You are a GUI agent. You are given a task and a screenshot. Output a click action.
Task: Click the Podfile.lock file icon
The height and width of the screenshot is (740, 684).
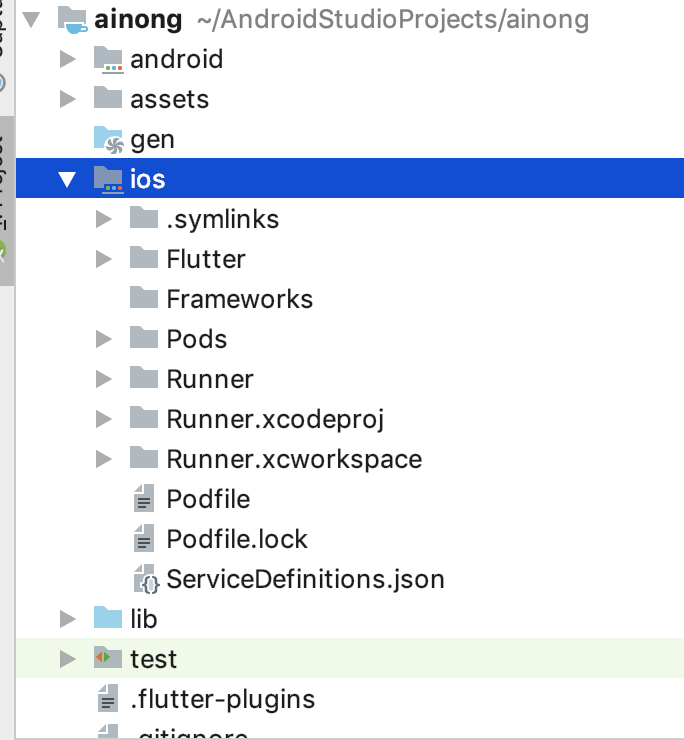click(144, 539)
